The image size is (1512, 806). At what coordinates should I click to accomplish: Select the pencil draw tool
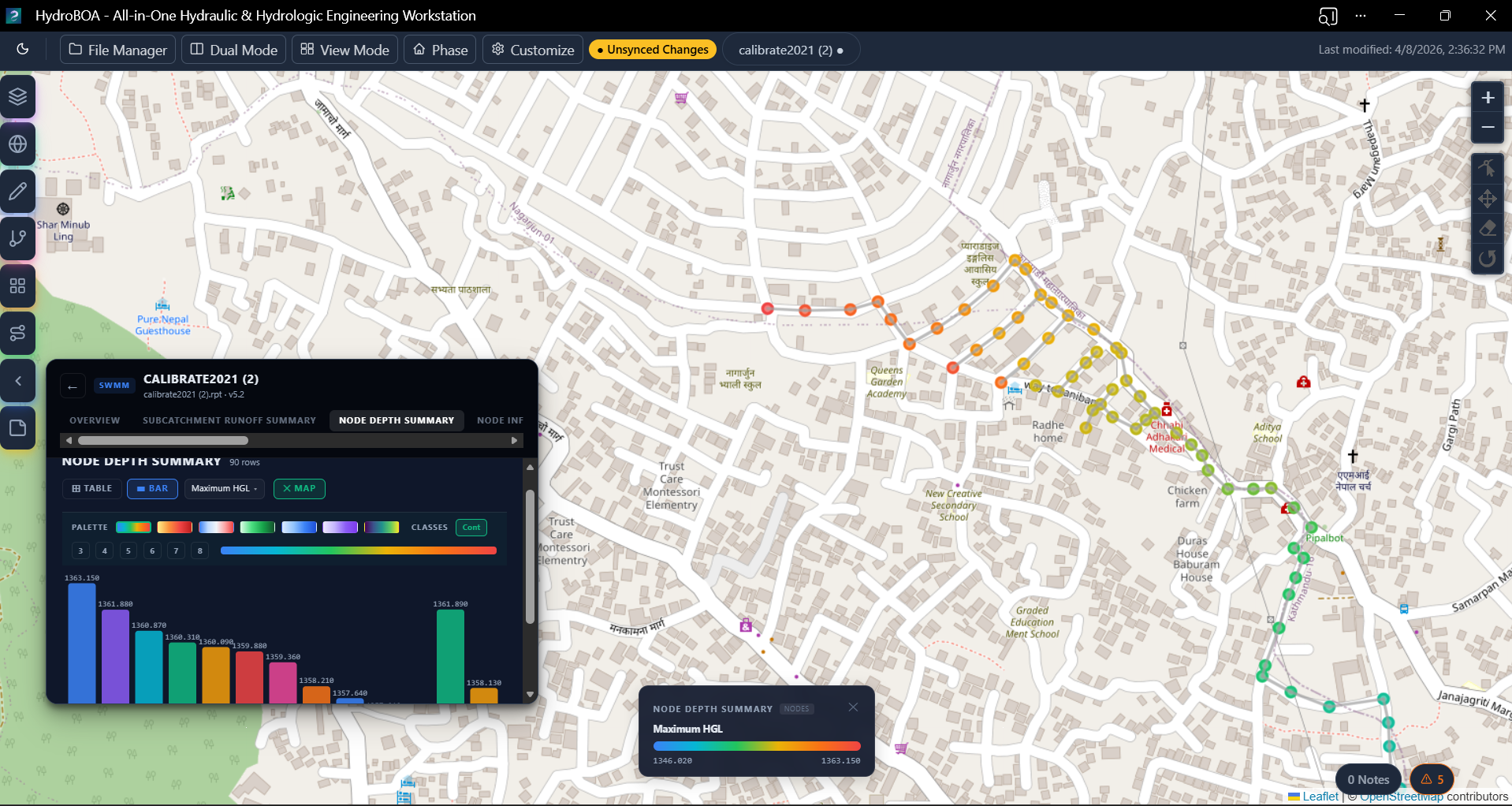18,192
